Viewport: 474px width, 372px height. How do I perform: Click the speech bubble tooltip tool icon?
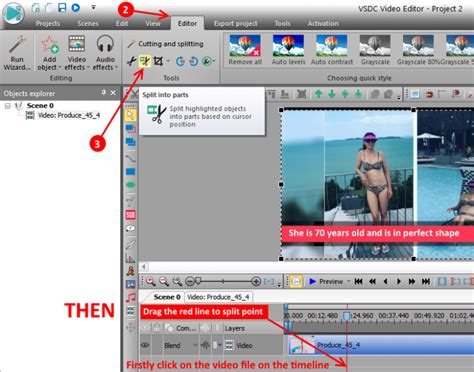130,228
